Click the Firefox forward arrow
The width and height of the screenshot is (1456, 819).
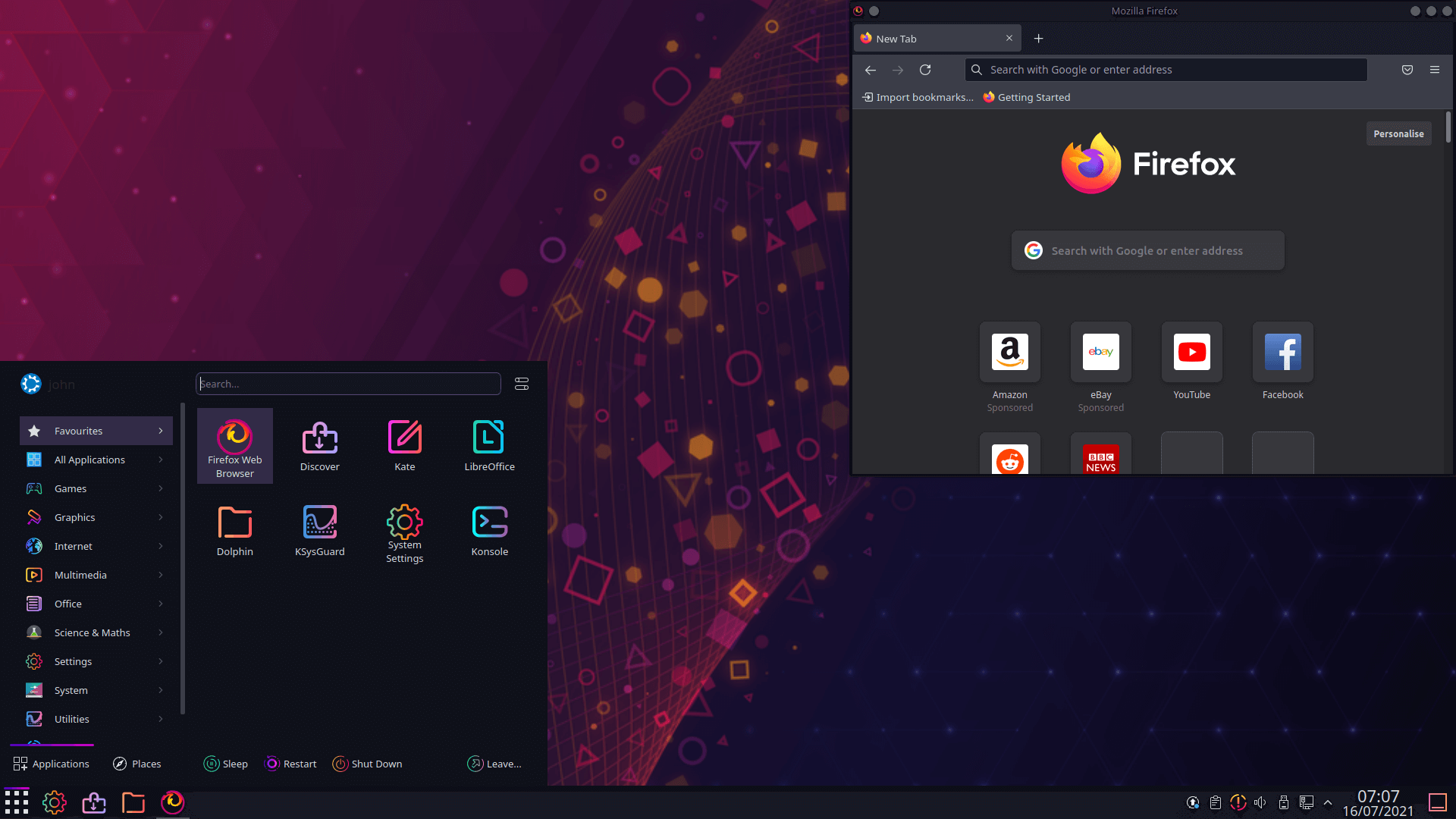pyautogui.click(x=898, y=70)
